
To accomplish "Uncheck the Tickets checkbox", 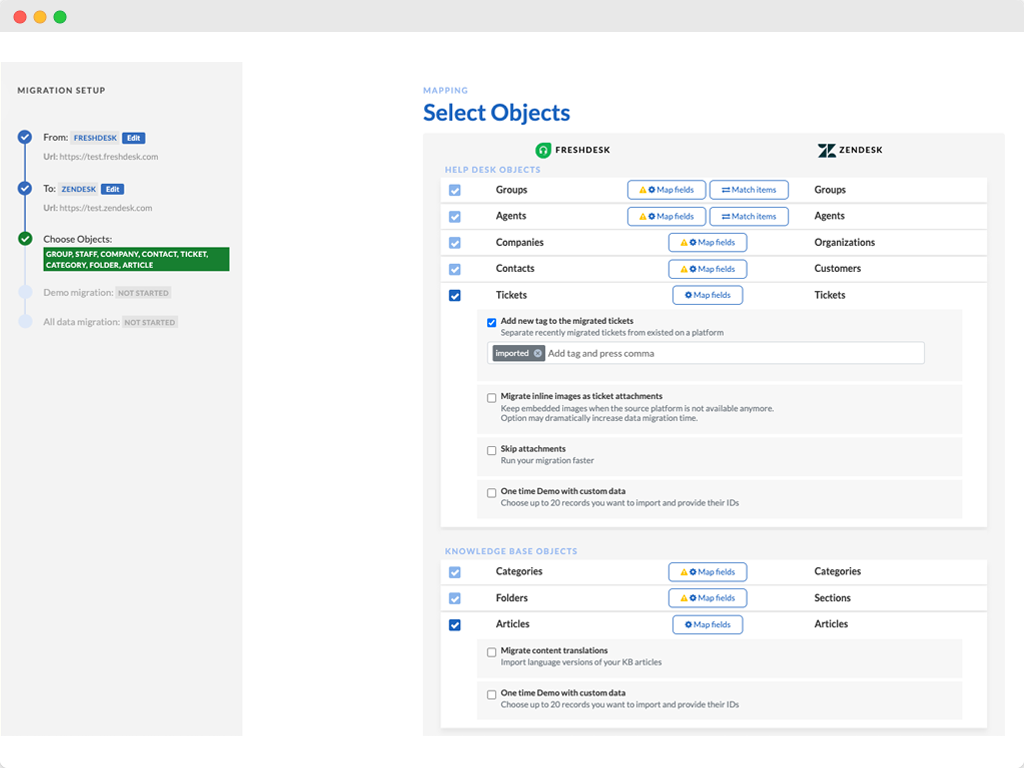I will (455, 295).
